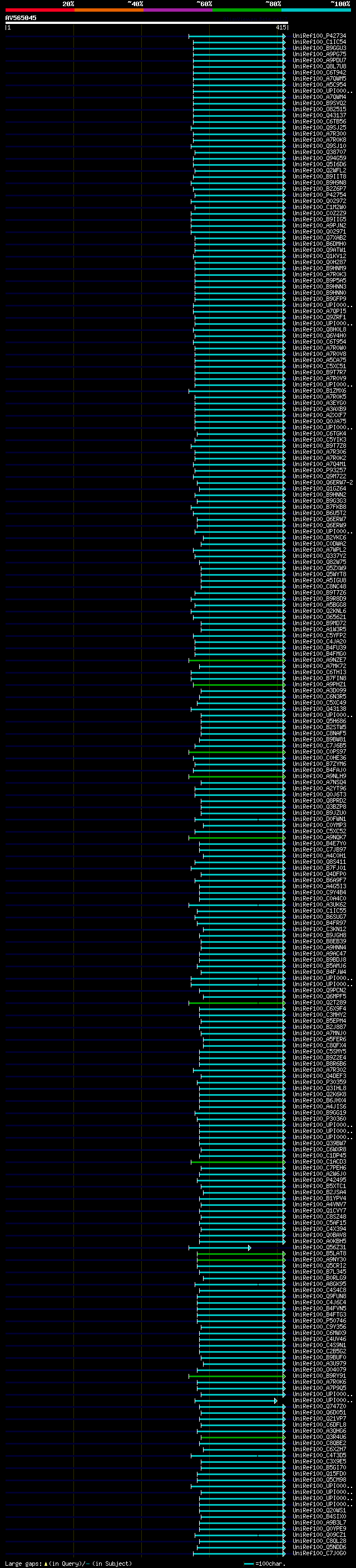Select label UniRef100_Q8PRD2
Viewport: 356px width, 1568px height.
click(x=319, y=801)
